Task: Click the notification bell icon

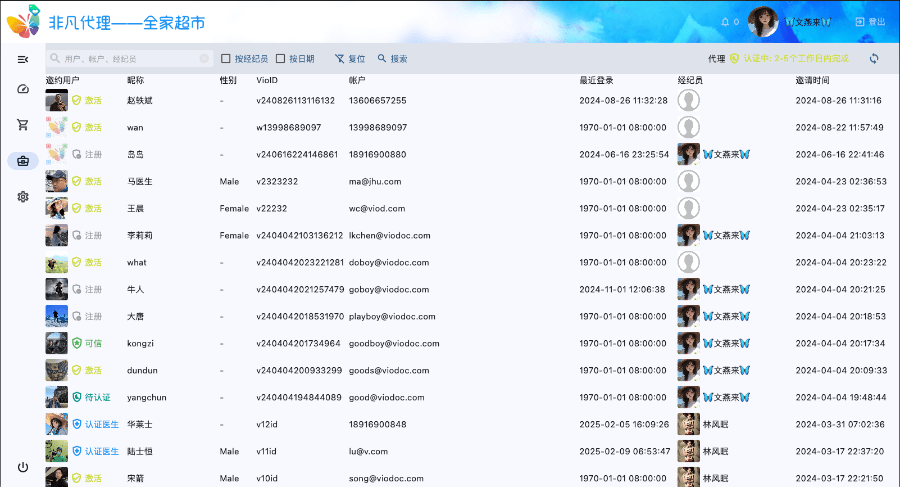Action: (x=725, y=21)
